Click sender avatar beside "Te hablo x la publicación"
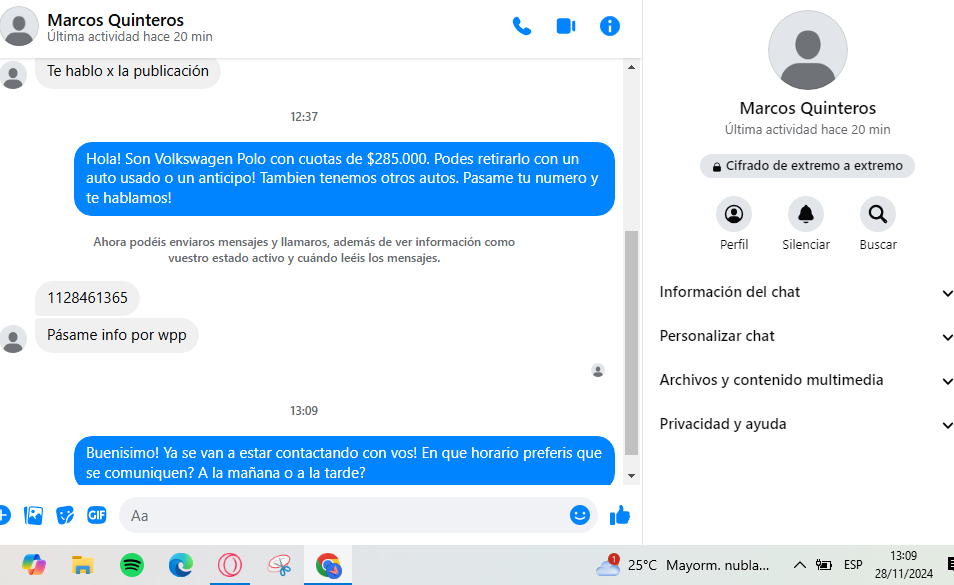The image size is (954, 585). (13, 75)
